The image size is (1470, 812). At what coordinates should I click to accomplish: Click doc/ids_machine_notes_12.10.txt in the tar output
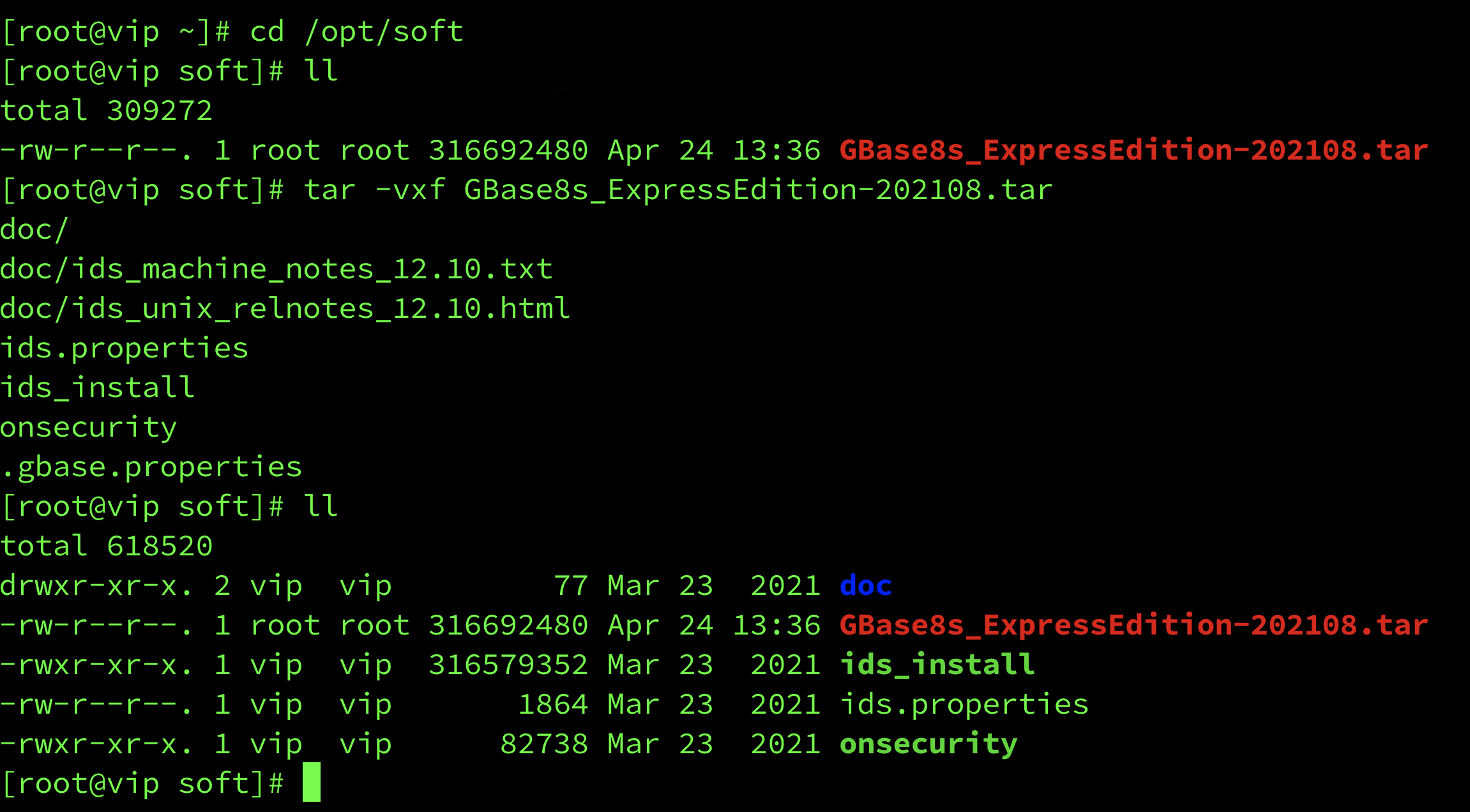point(277,269)
